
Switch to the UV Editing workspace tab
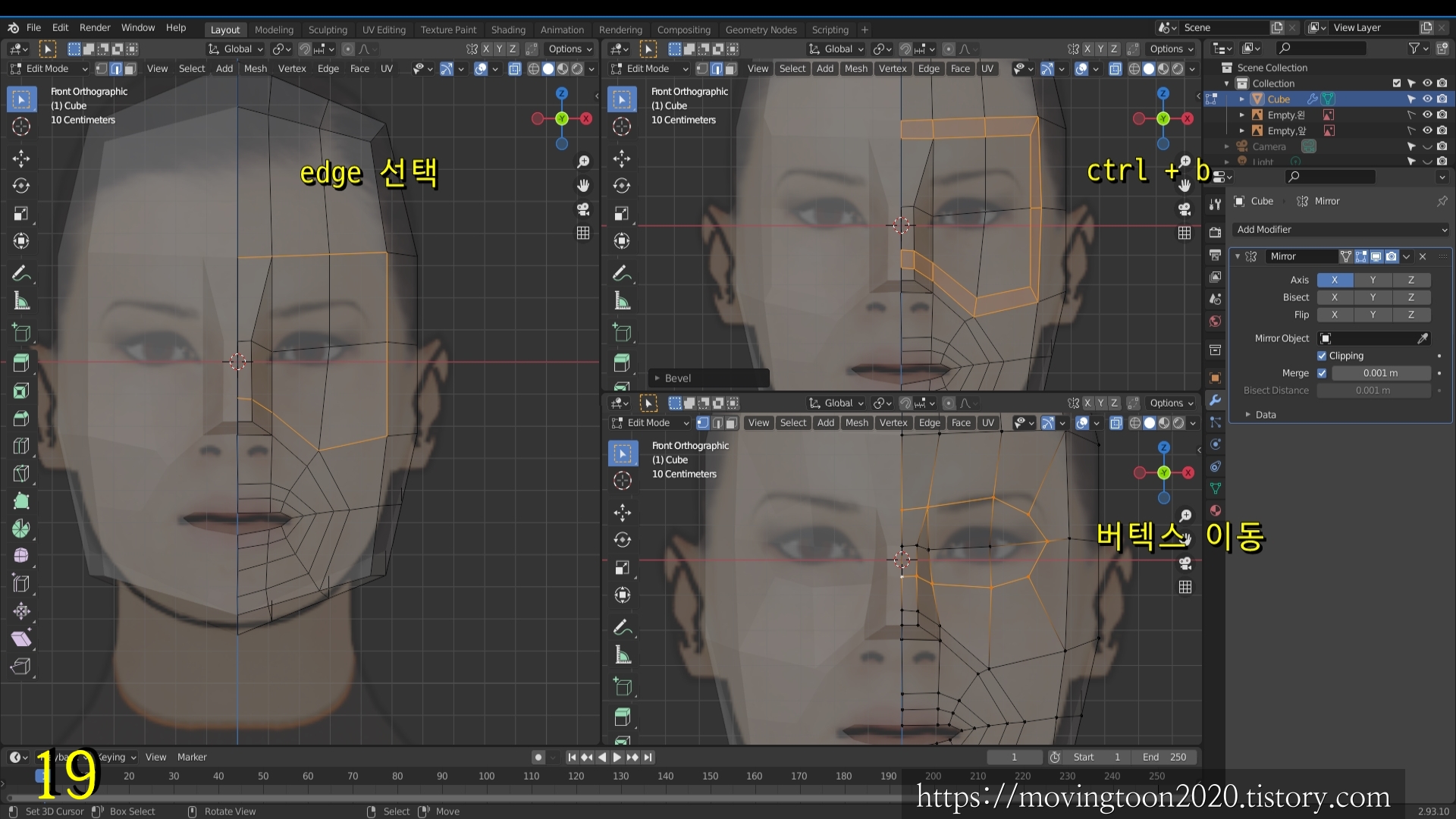coord(384,30)
